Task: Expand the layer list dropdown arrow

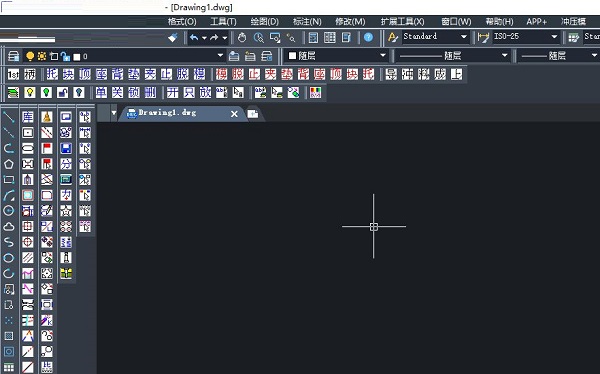Action: (x=220, y=56)
